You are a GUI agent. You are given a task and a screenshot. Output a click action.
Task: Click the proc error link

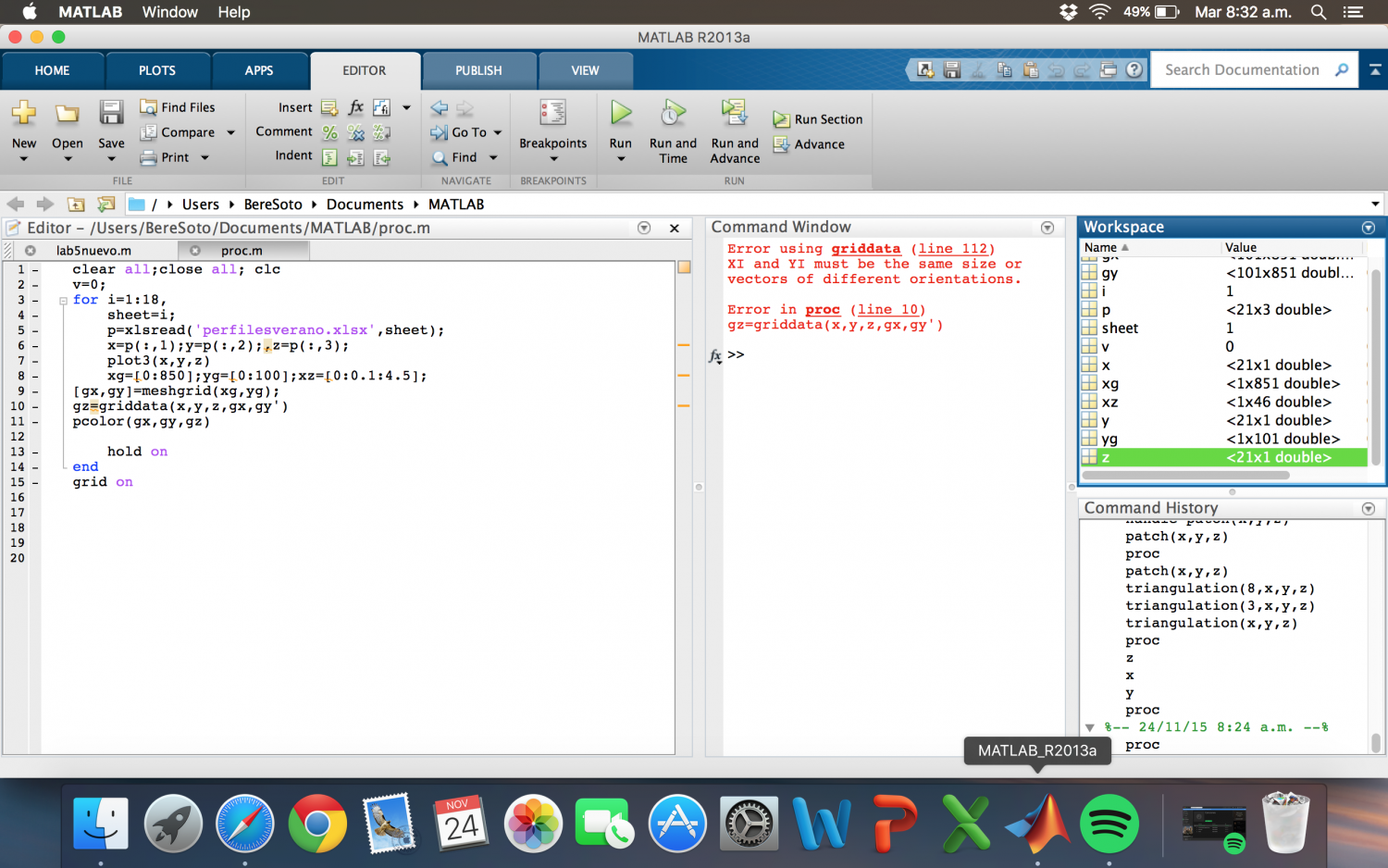[x=823, y=310]
